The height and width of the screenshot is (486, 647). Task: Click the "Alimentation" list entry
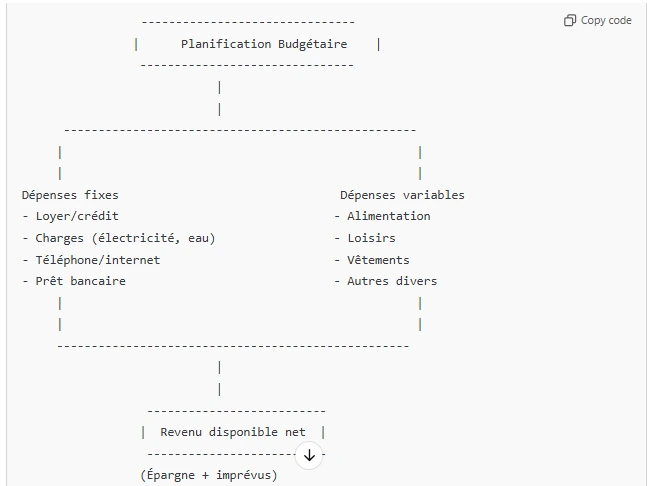[389, 216]
